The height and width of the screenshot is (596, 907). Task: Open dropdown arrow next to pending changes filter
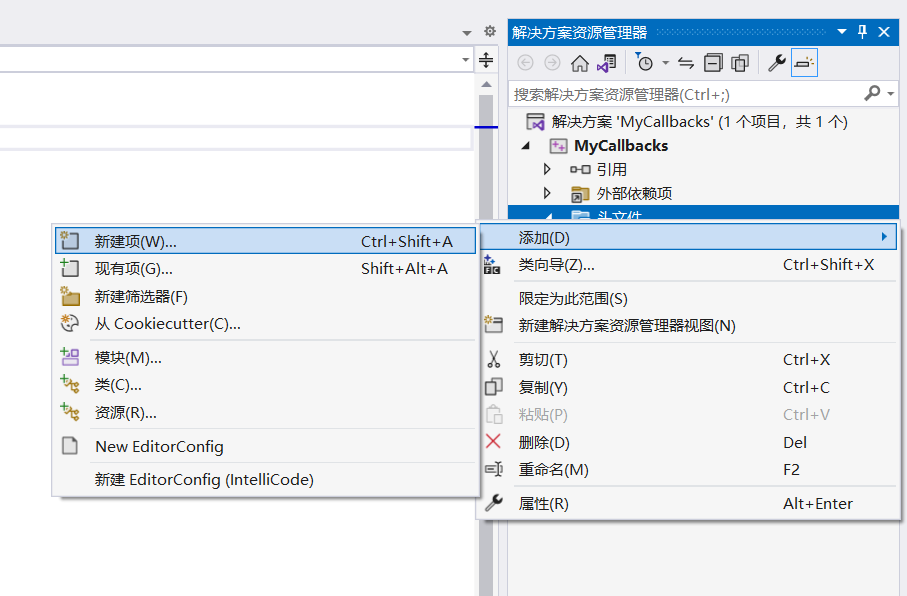click(x=665, y=62)
